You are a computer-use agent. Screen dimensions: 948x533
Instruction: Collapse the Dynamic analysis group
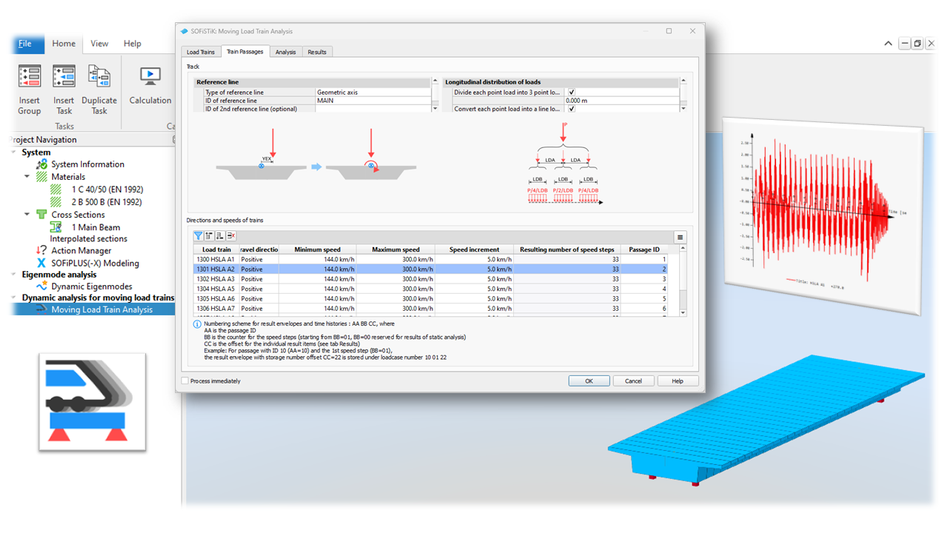[14, 298]
